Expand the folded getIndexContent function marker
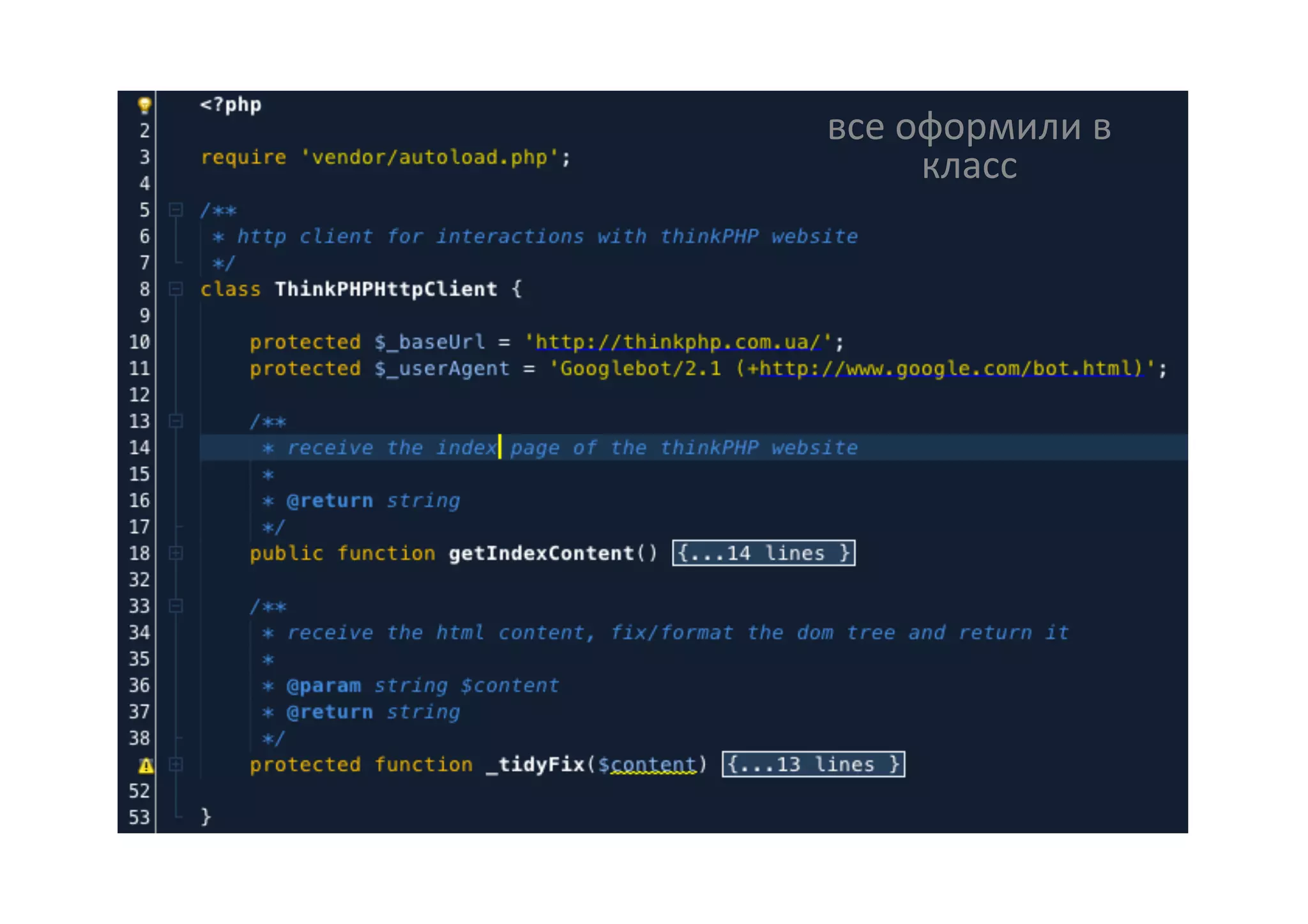The image size is (1308, 924). click(176, 553)
